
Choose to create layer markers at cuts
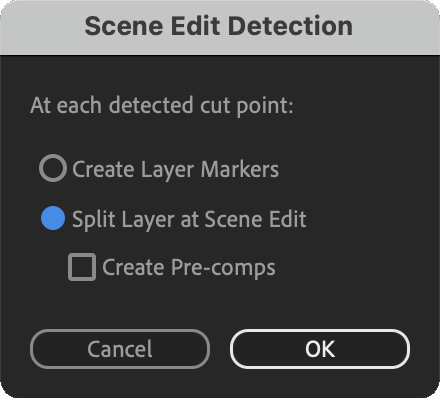(53, 168)
